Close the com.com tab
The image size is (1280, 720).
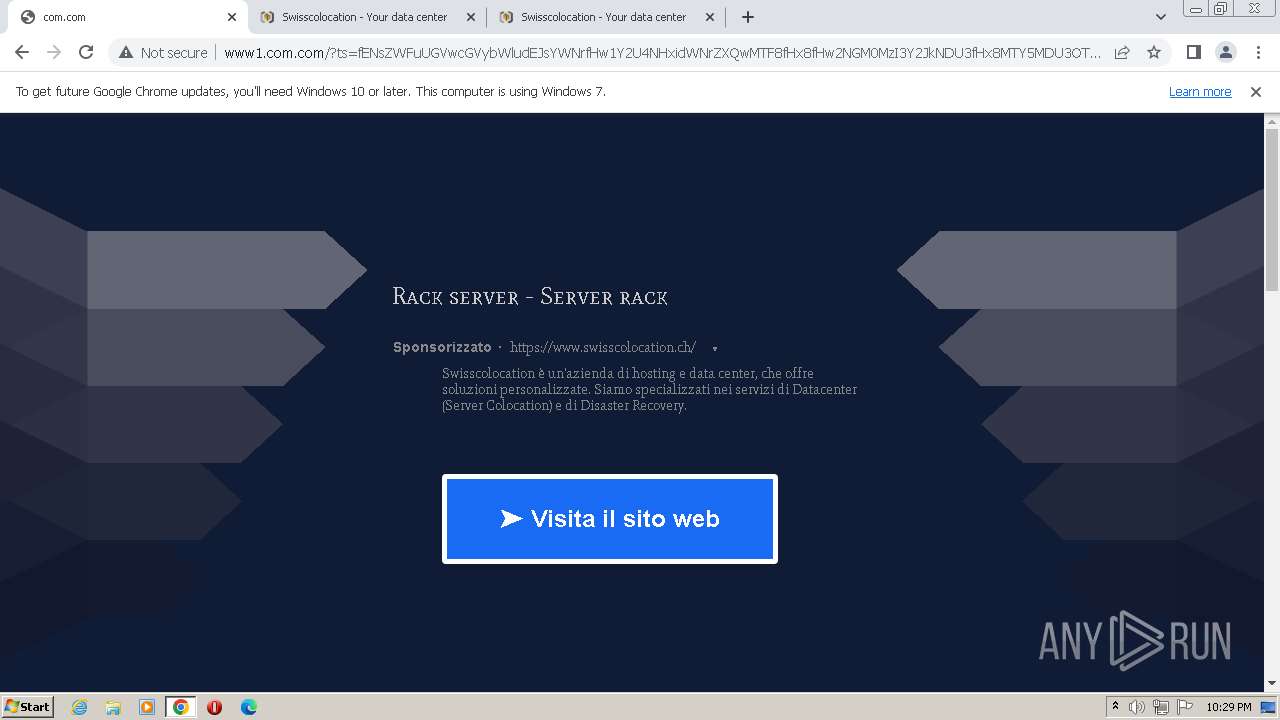(231, 17)
